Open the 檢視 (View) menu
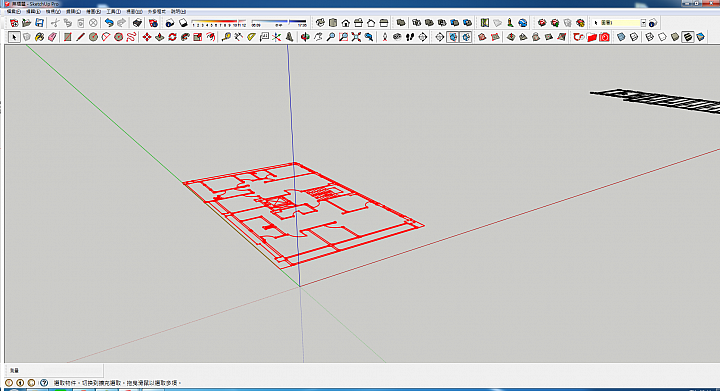 (x=53, y=11)
